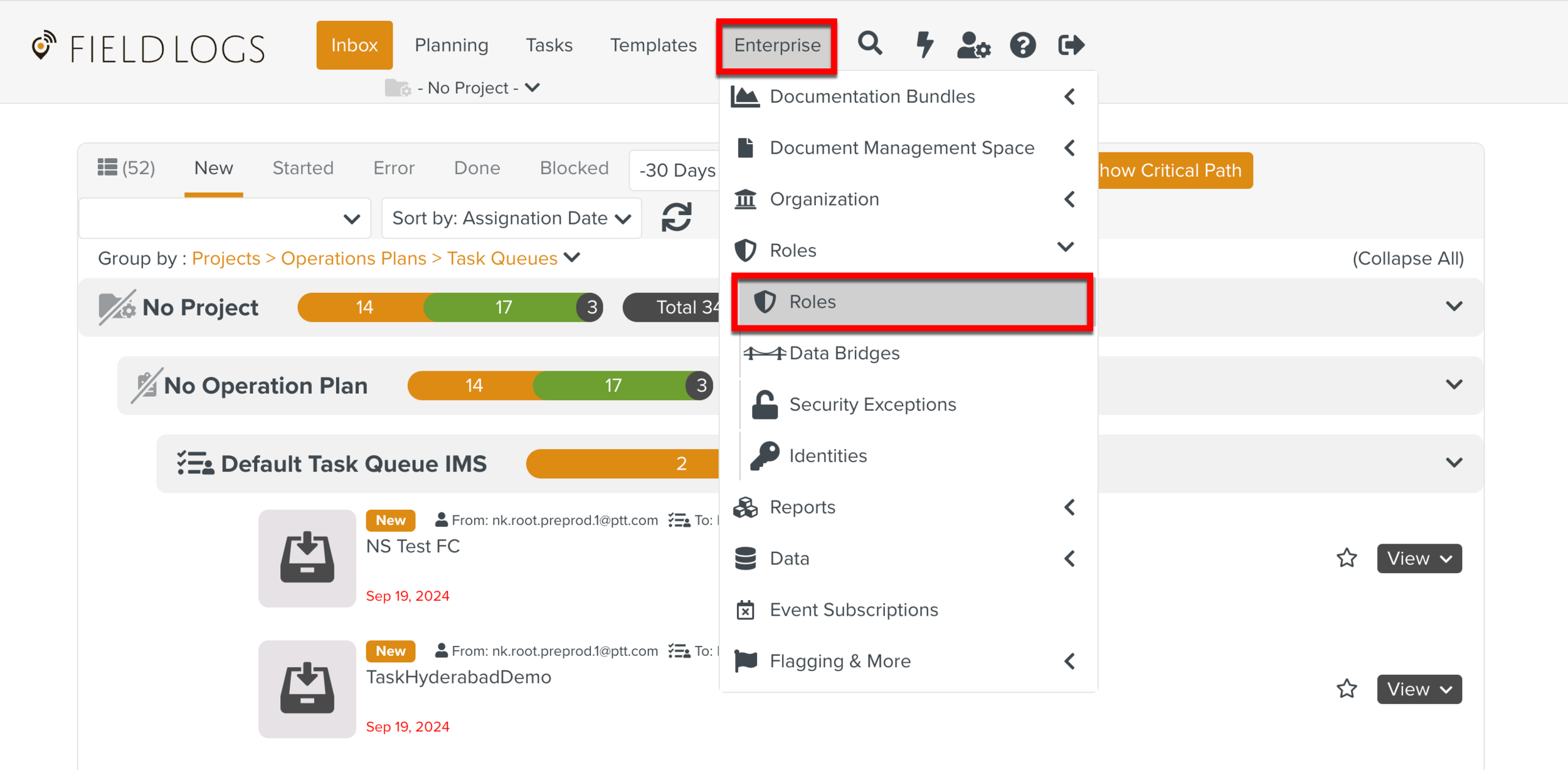The width and height of the screenshot is (1568, 770).
Task: Click the list view icon showing 52
Action: click(126, 168)
